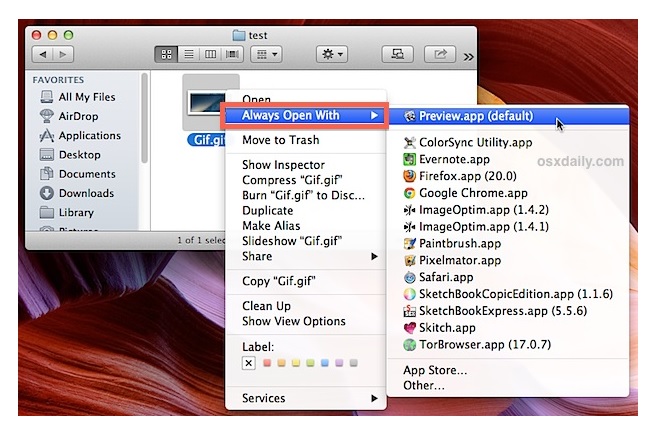
Task: Open the gear Action menu
Action: (x=332, y=54)
